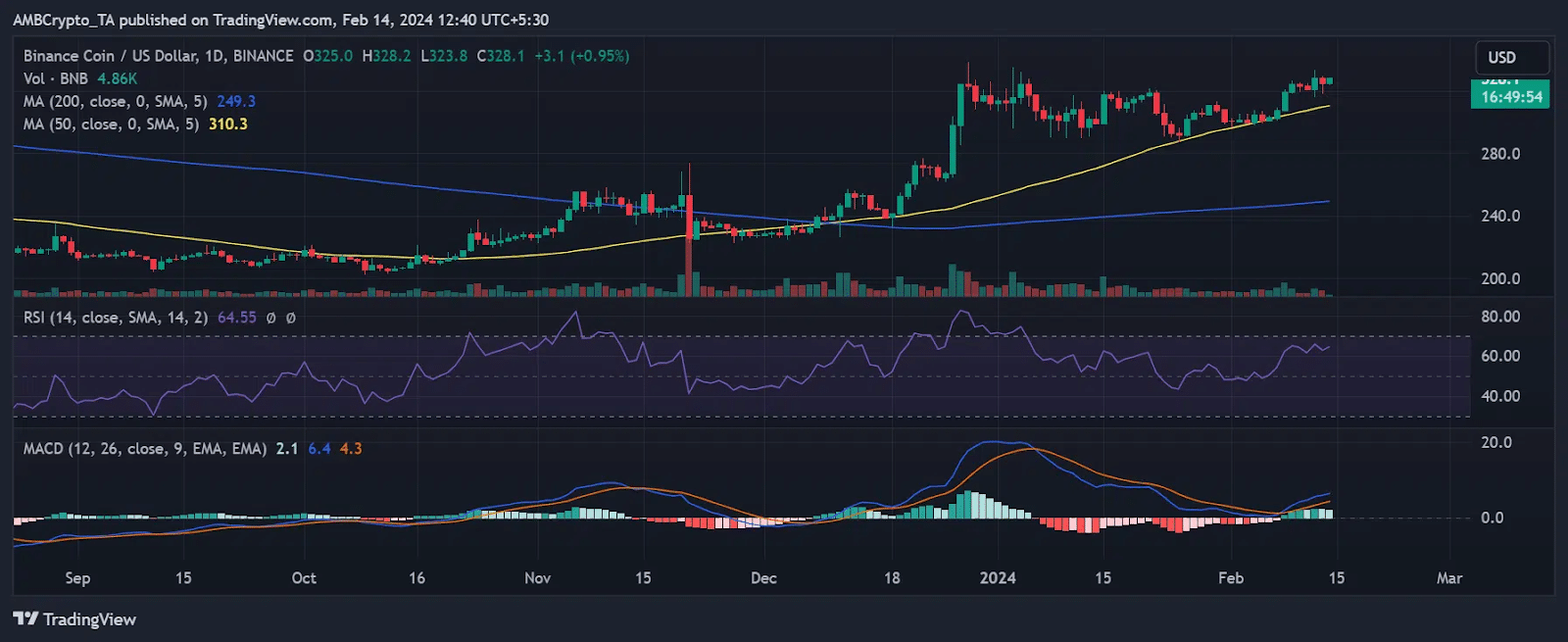This screenshot has width=1568, height=642.
Task: Click the 80.00 RSI axis label
Action: pyautogui.click(x=1500, y=317)
